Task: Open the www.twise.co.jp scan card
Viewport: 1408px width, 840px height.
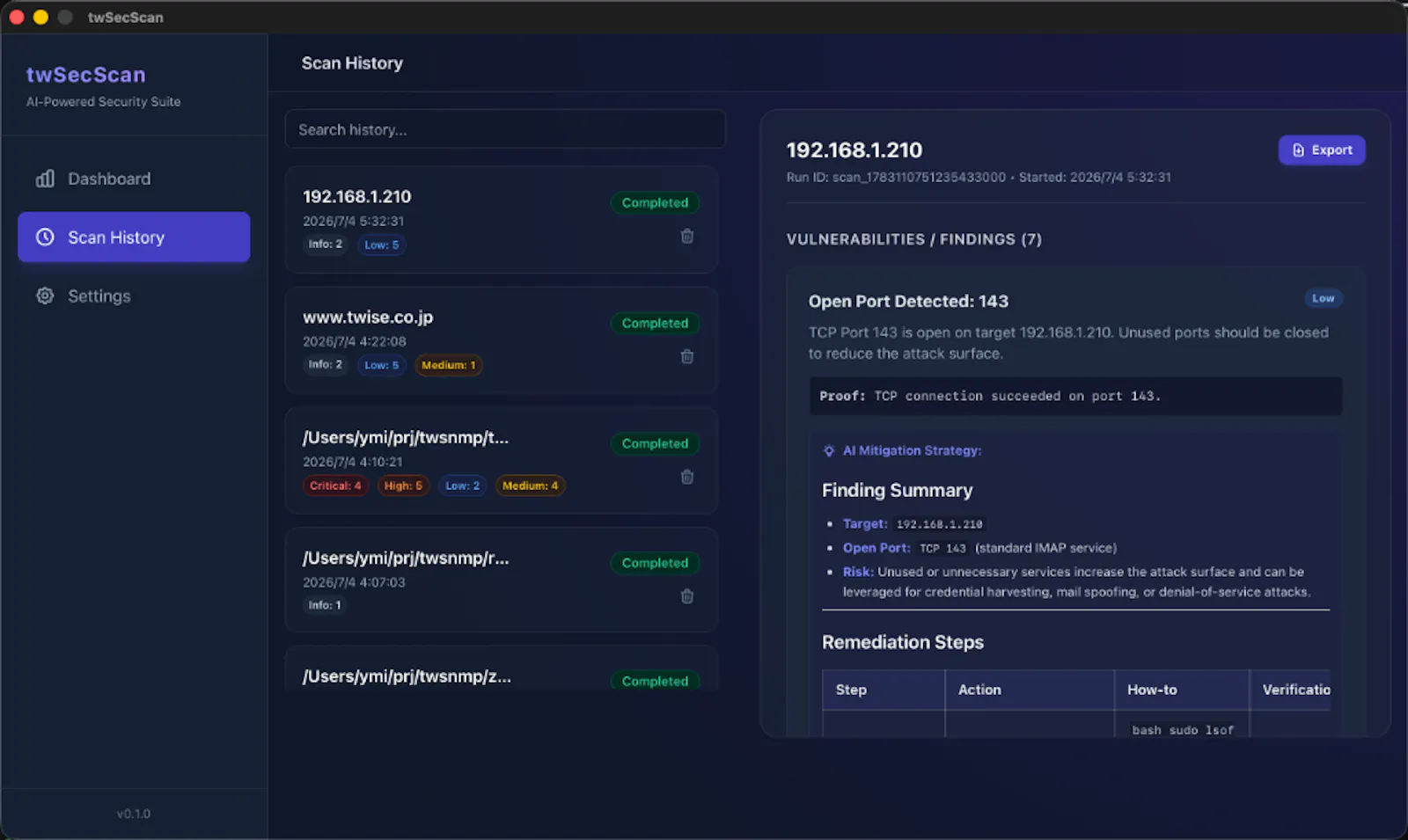Action: pyautogui.click(x=502, y=340)
